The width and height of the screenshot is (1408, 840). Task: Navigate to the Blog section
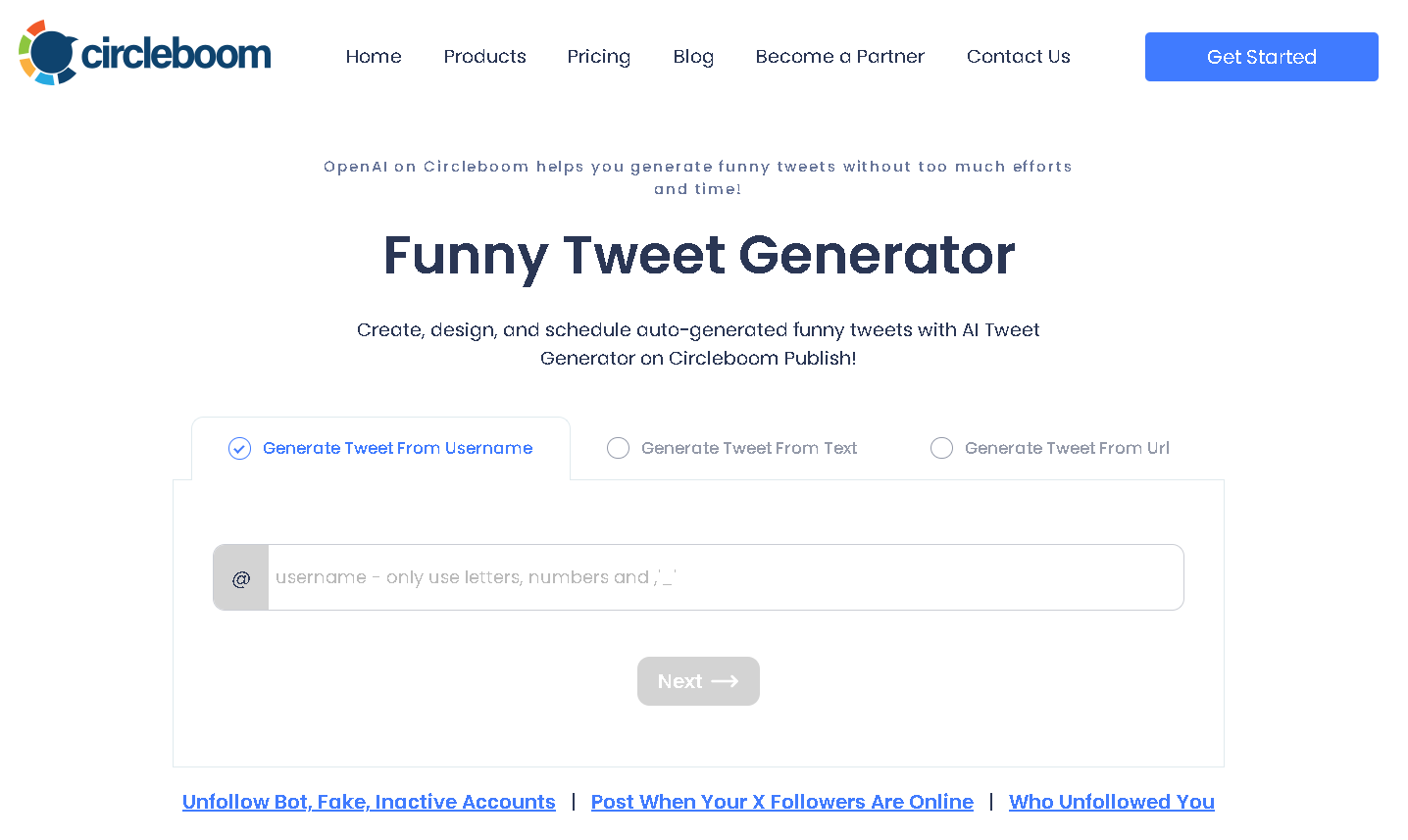[693, 57]
